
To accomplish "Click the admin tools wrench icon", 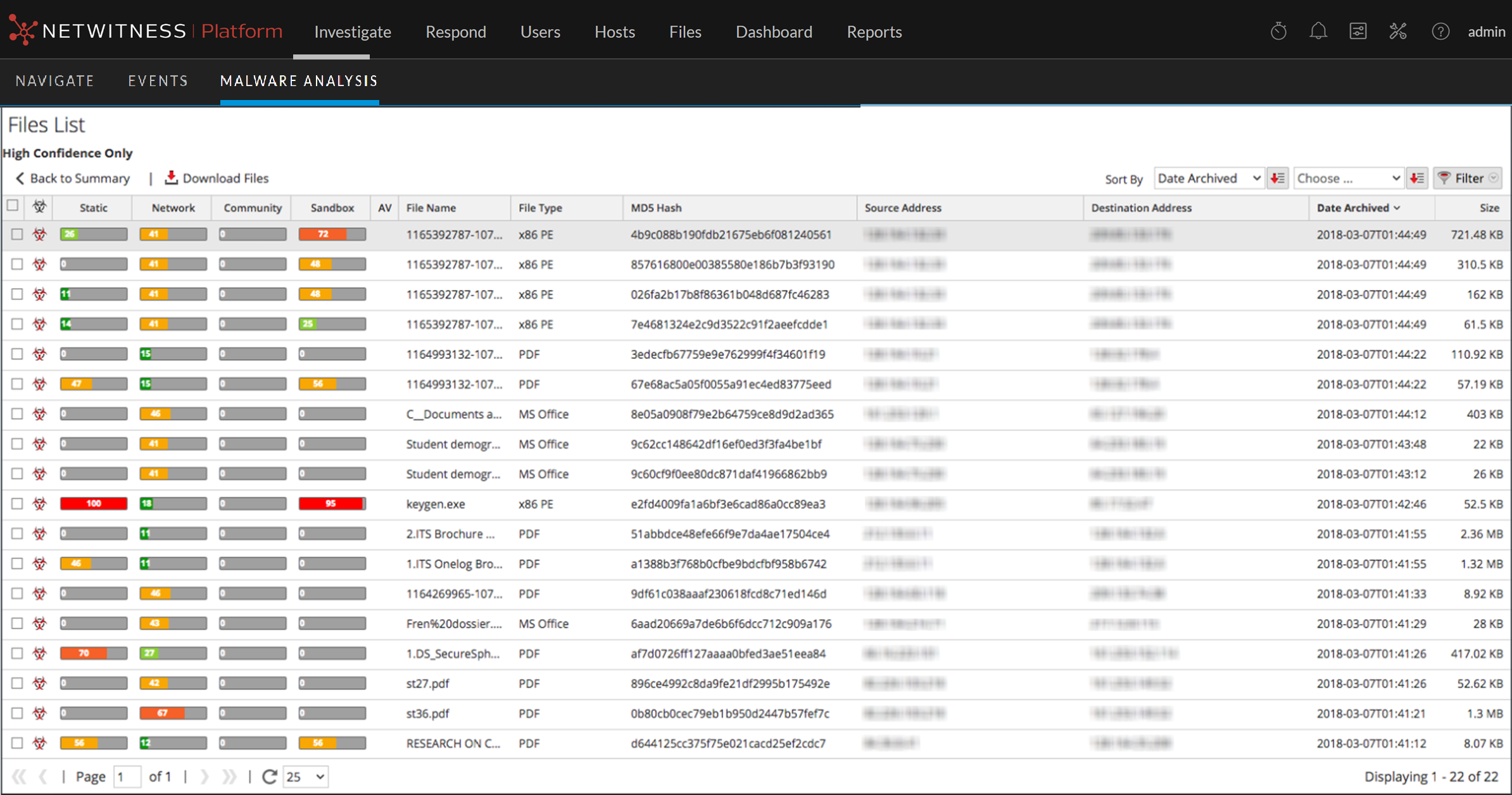I will 1399,31.
